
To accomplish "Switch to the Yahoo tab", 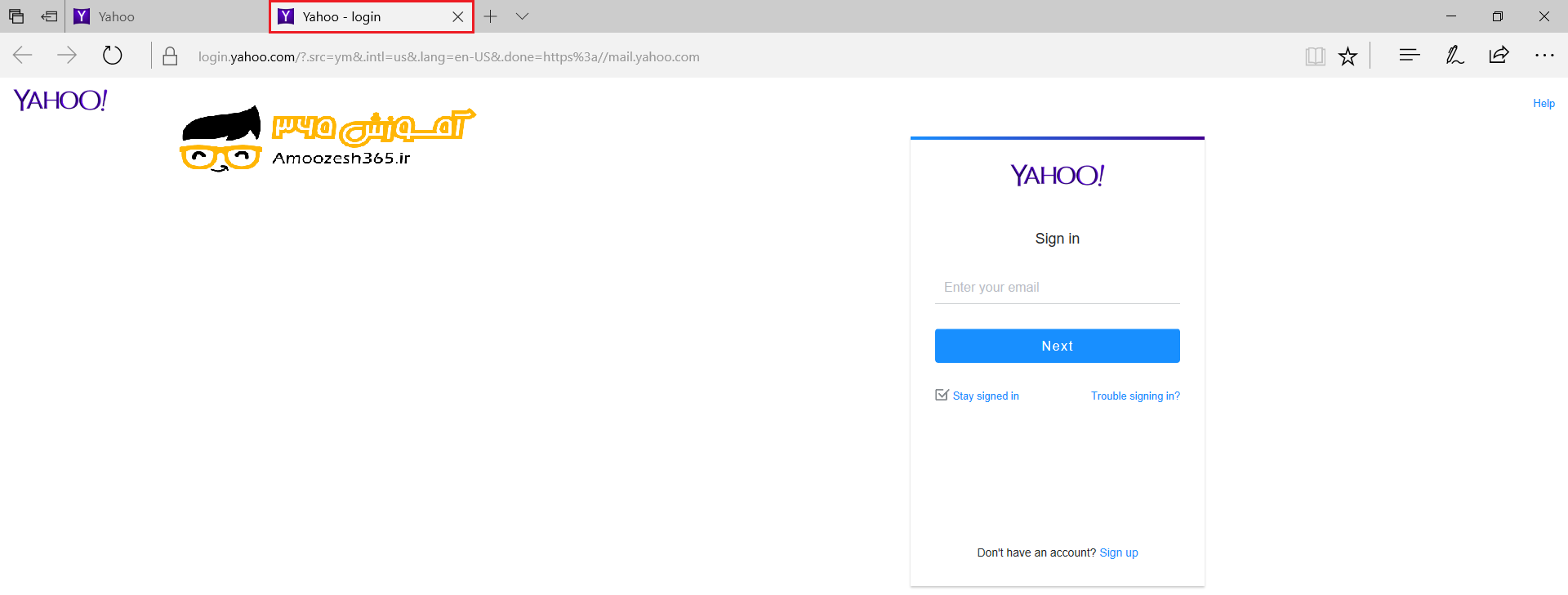I will point(167,16).
